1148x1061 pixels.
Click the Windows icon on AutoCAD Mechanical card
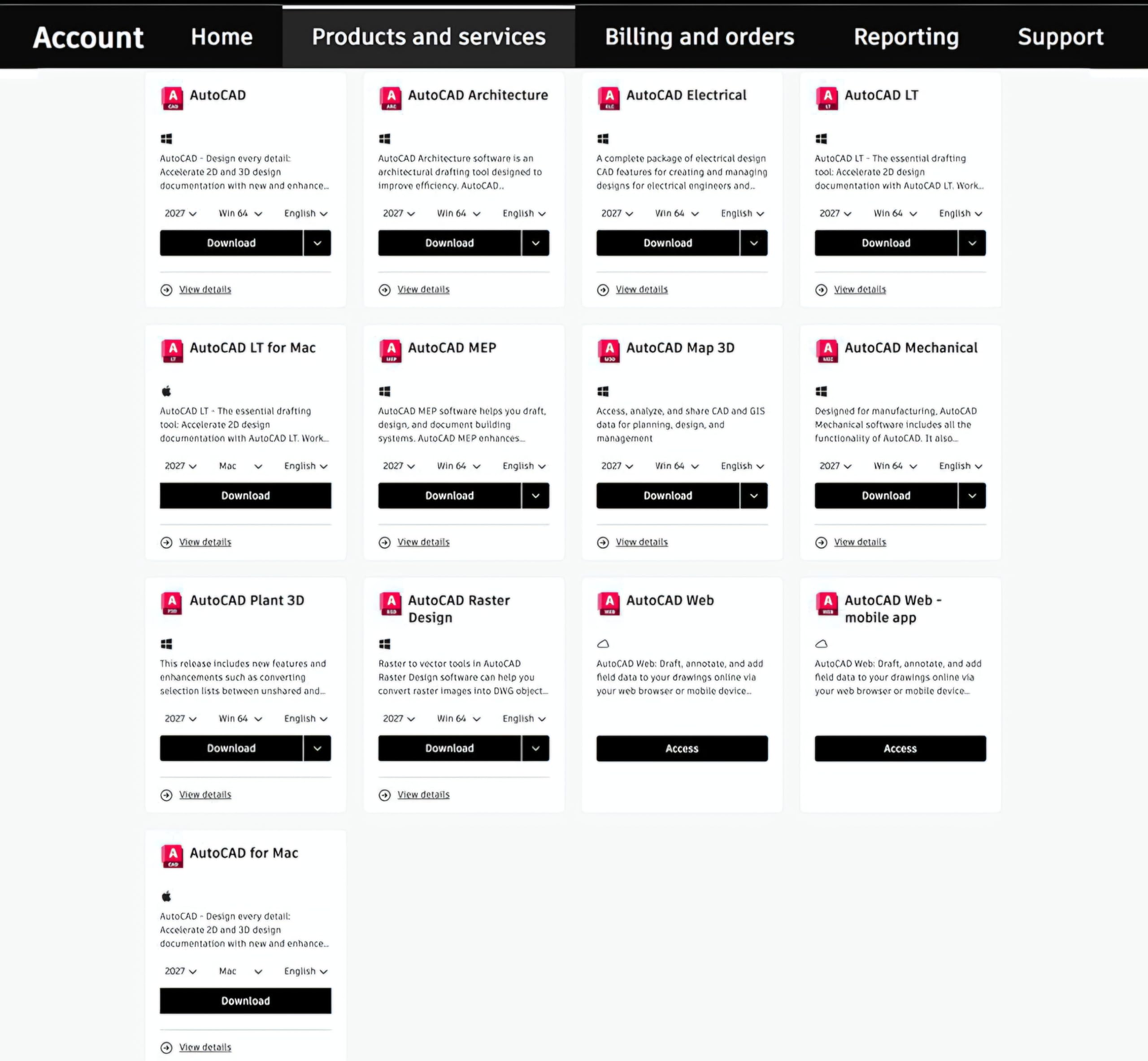[x=821, y=391]
